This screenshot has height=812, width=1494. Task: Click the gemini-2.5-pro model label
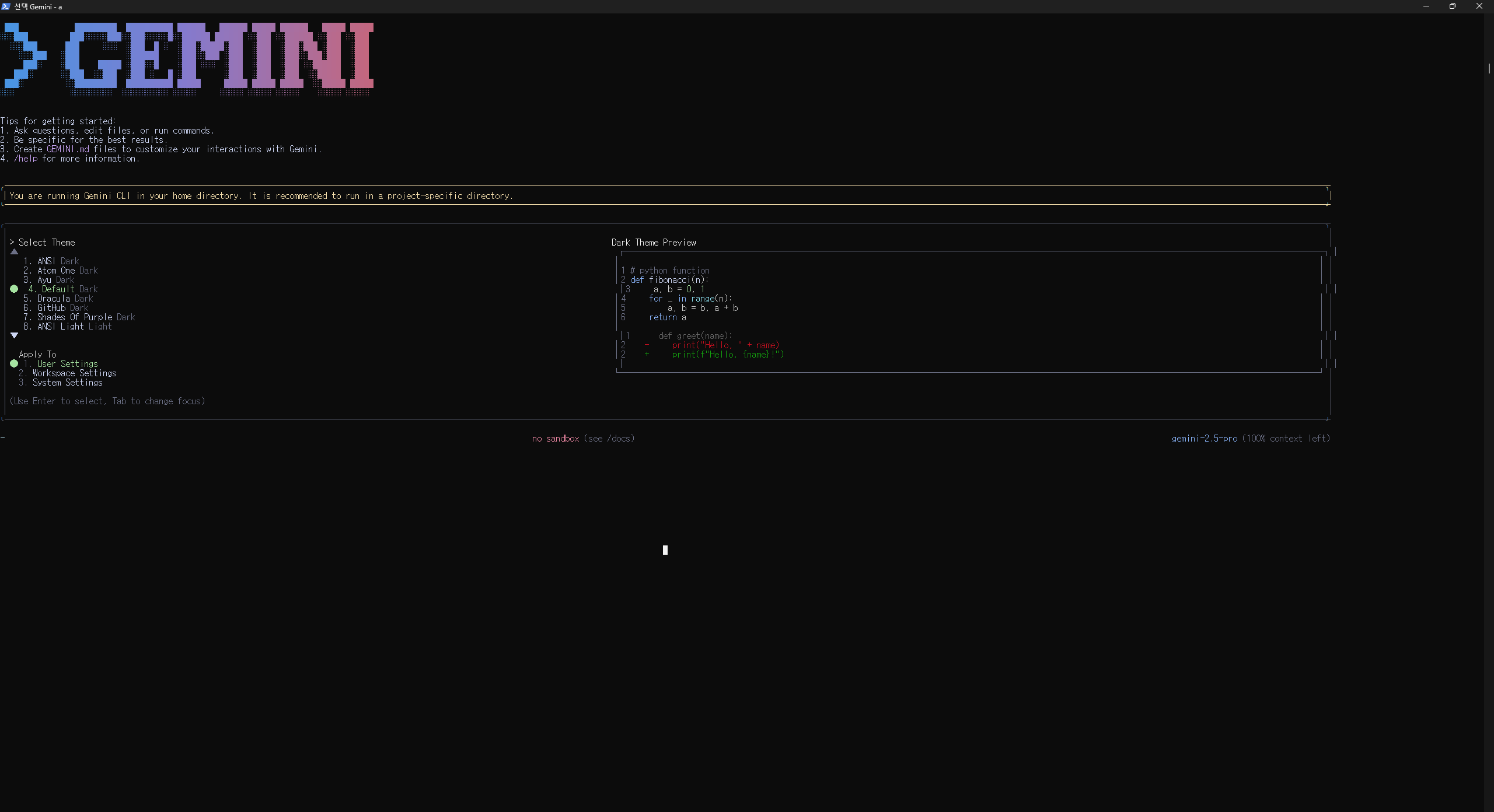(1204, 439)
